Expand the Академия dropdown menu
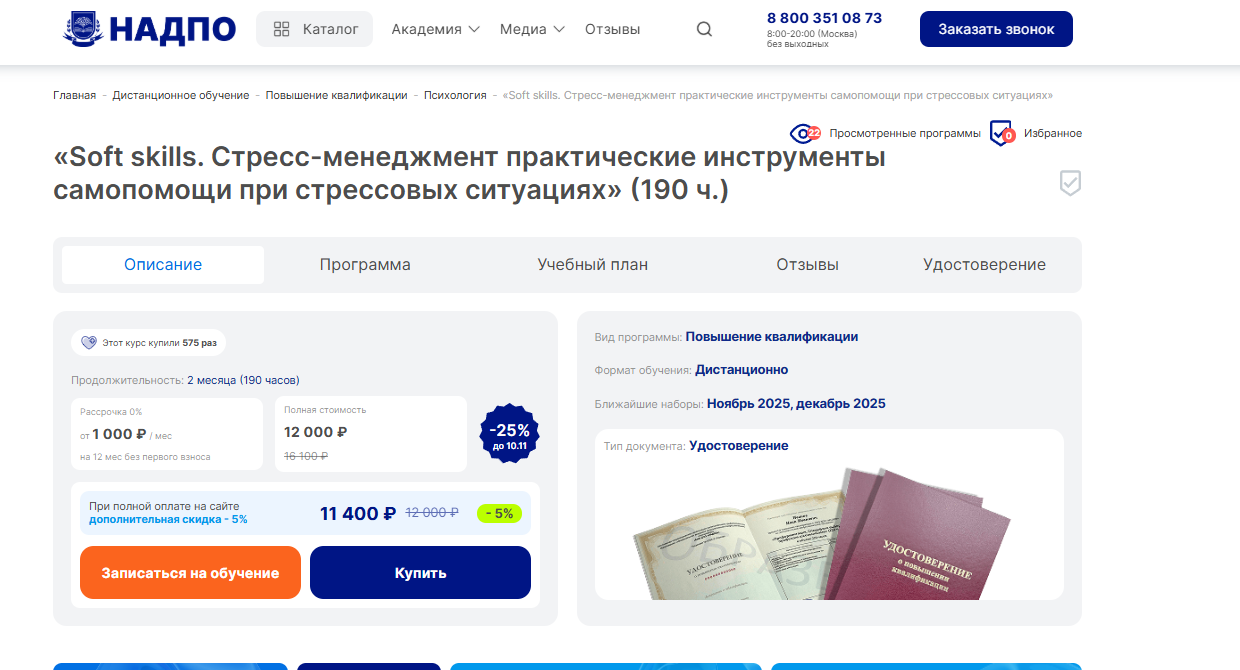The height and width of the screenshot is (670, 1240). (435, 29)
